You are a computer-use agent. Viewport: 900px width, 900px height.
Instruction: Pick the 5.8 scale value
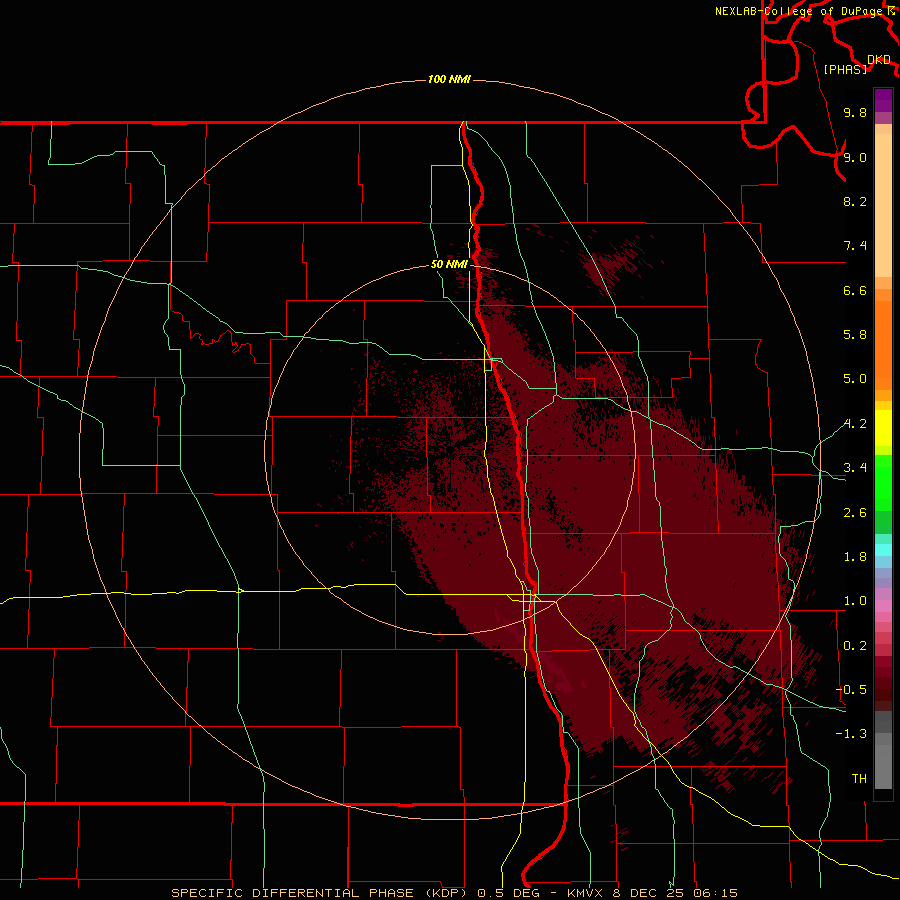point(855,335)
